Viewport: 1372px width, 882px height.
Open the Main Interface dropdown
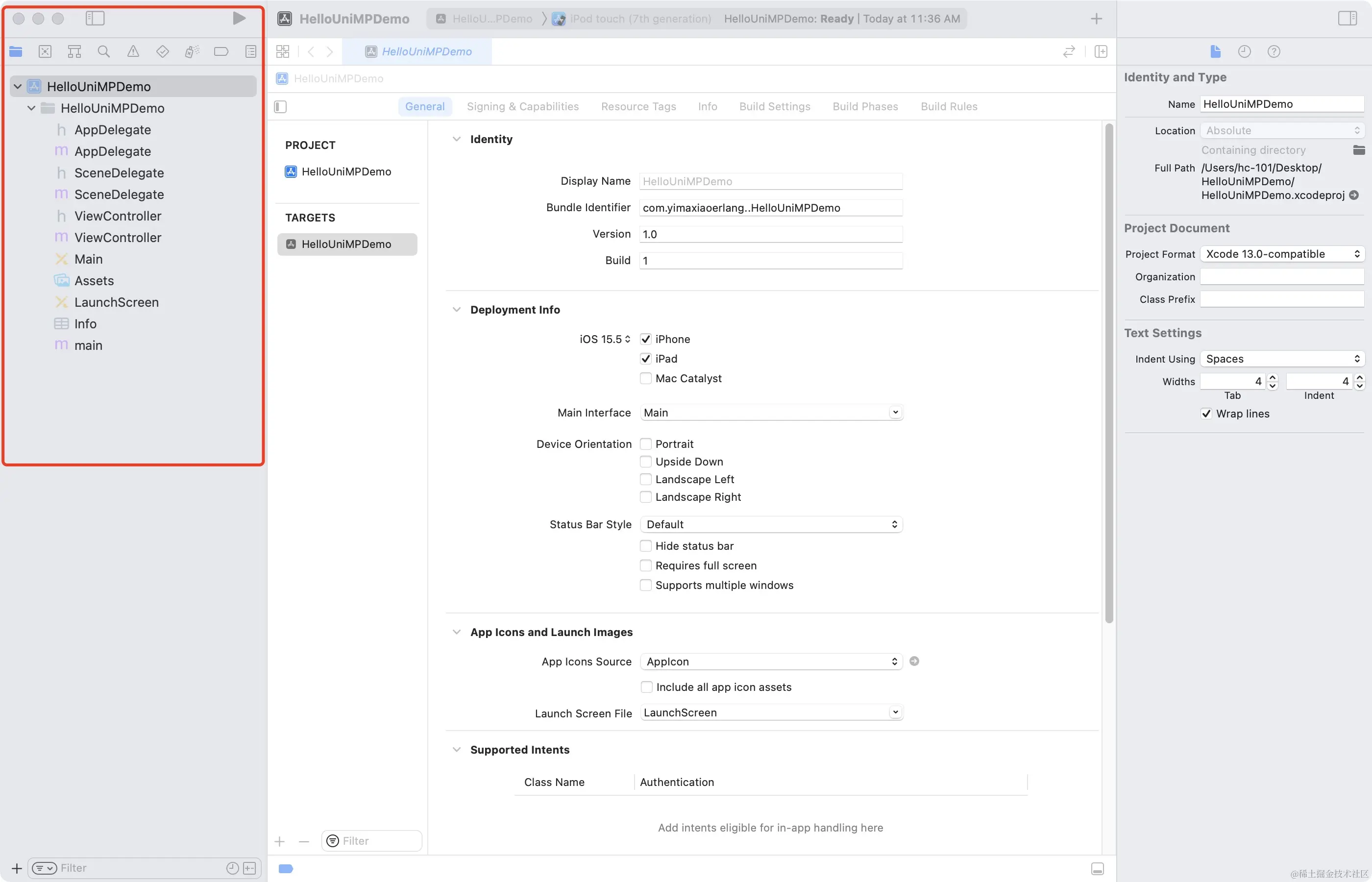click(771, 413)
